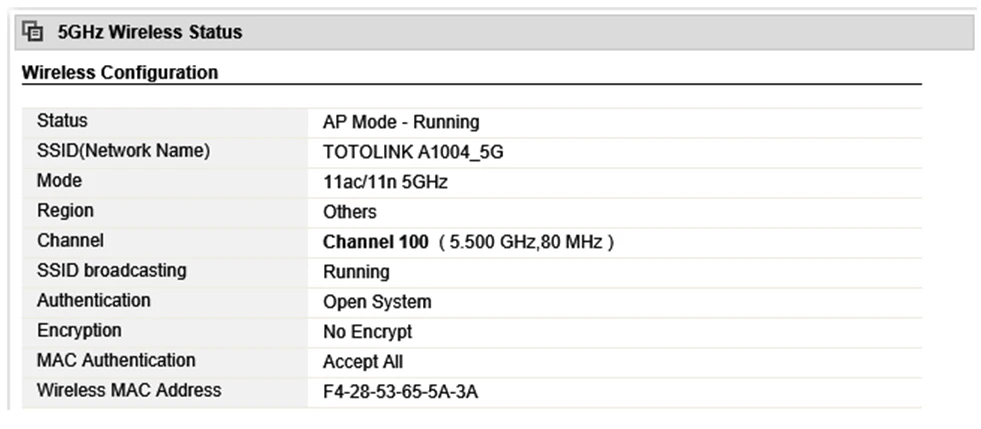The height and width of the screenshot is (429, 981).
Task: Click the bold Channel 100 text
Action: point(375,242)
